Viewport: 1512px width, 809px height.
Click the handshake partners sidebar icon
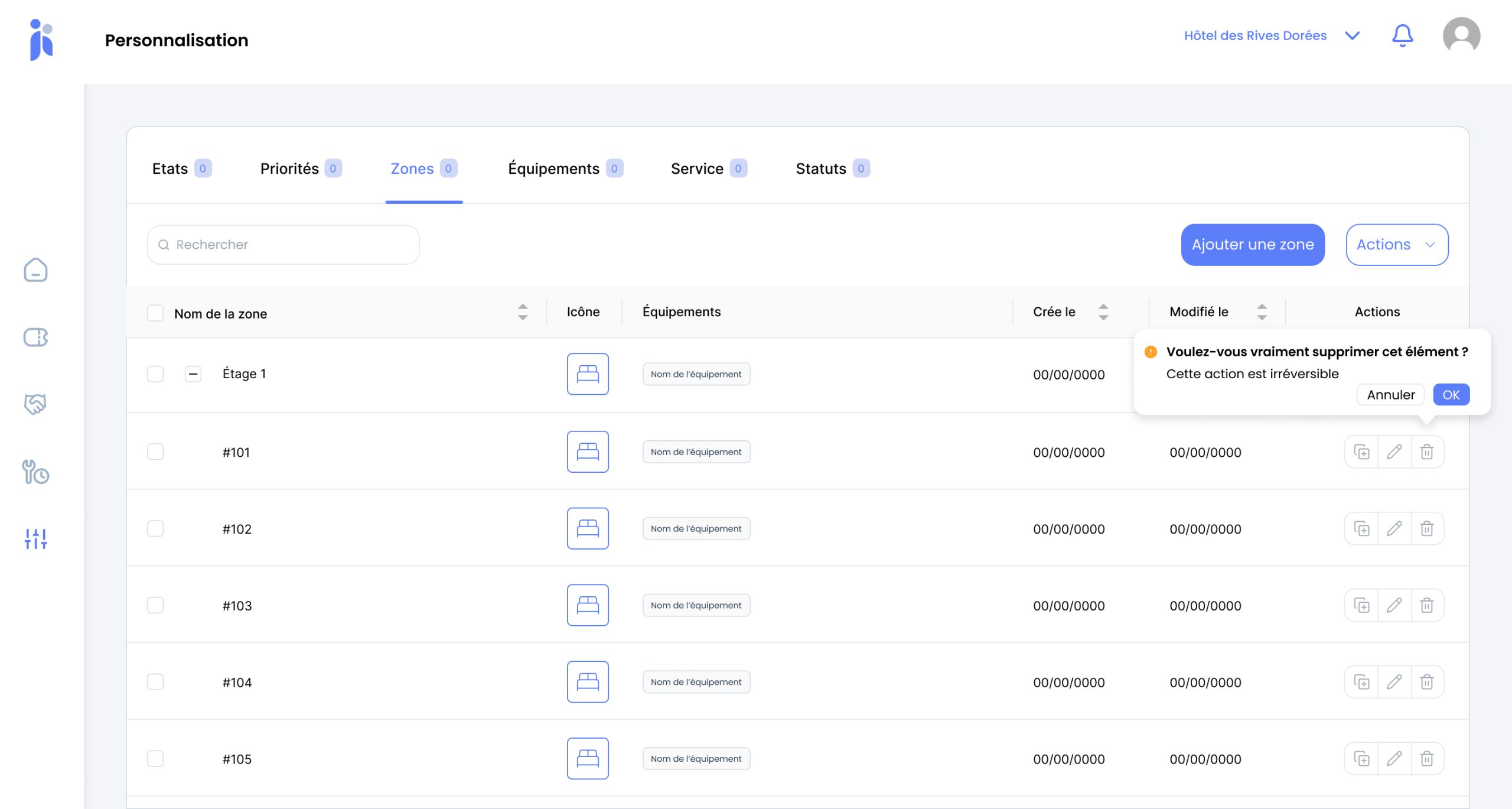coord(35,404)
